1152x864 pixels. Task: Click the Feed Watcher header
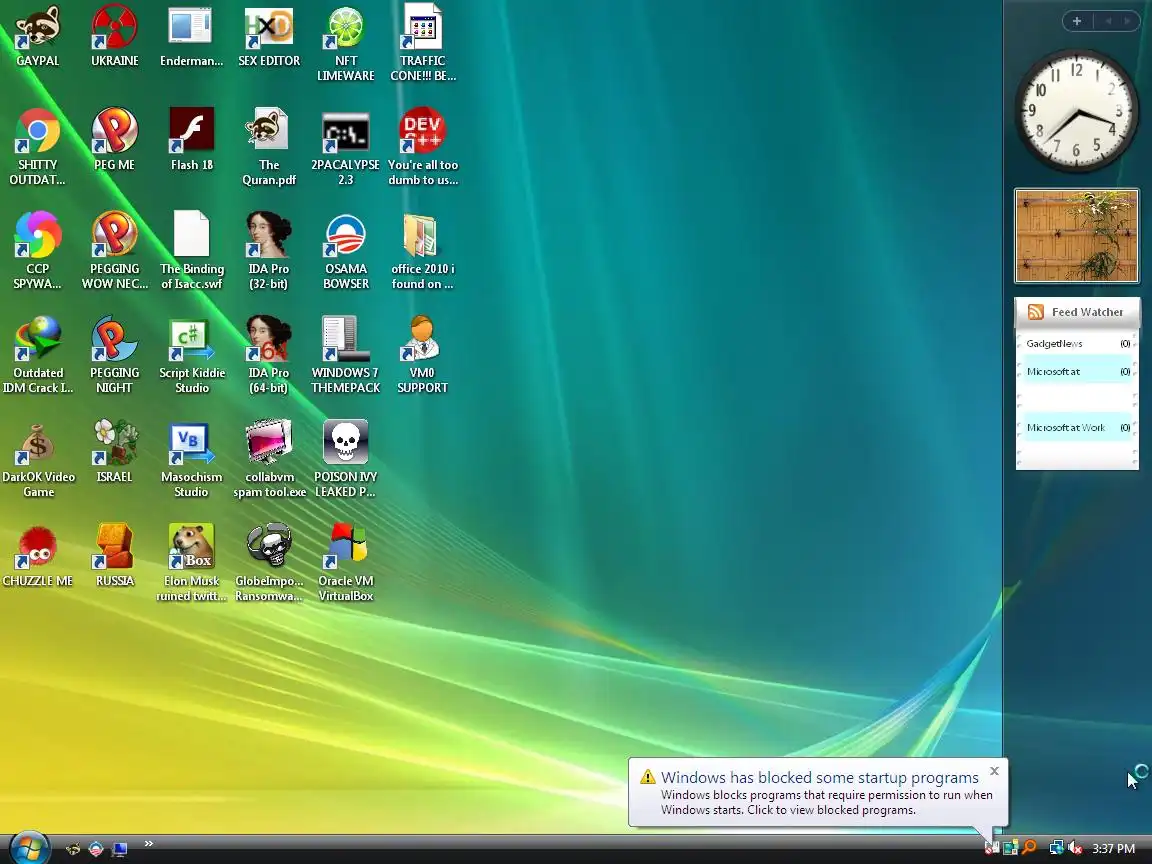pyautogui.click(x=1077, y=312)
